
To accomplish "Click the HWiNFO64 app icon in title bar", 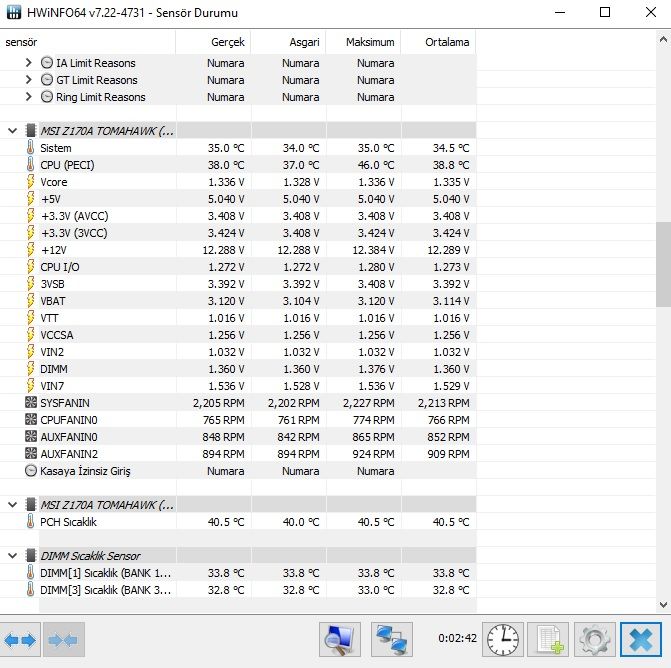I will pos(14,12).
